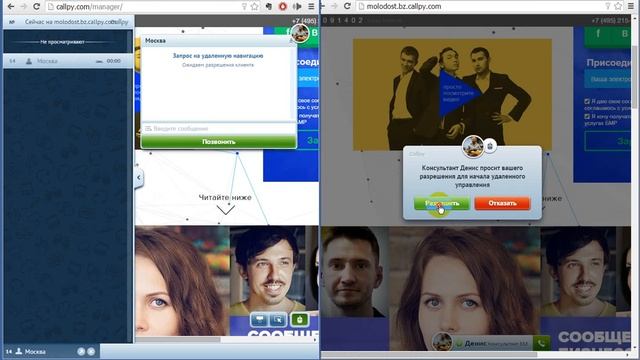The width and height of the screenshot is (640, 360).
Task: Click the speaker-shaped extension icon in left browser
Action: tap(297, 7)
